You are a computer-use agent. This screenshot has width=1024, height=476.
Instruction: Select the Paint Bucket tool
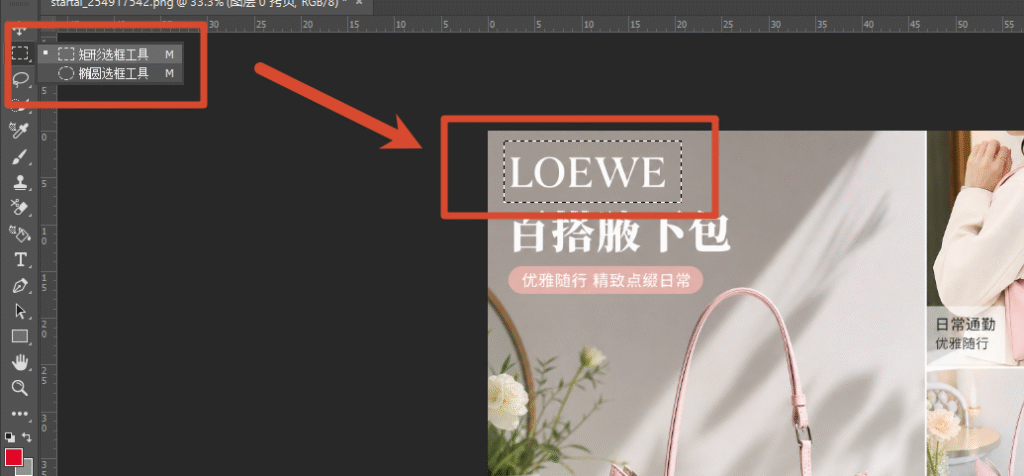(20, 233)
